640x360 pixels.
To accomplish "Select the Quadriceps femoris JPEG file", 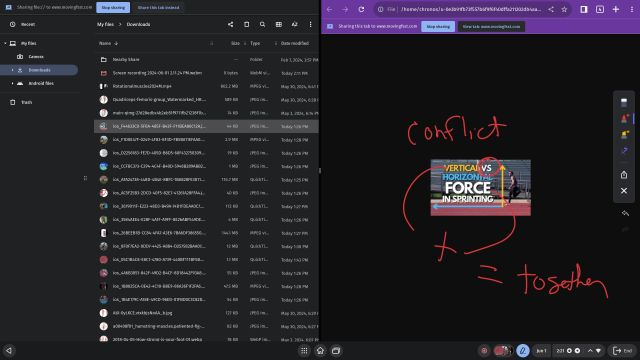I will click(x=206, y=100).
